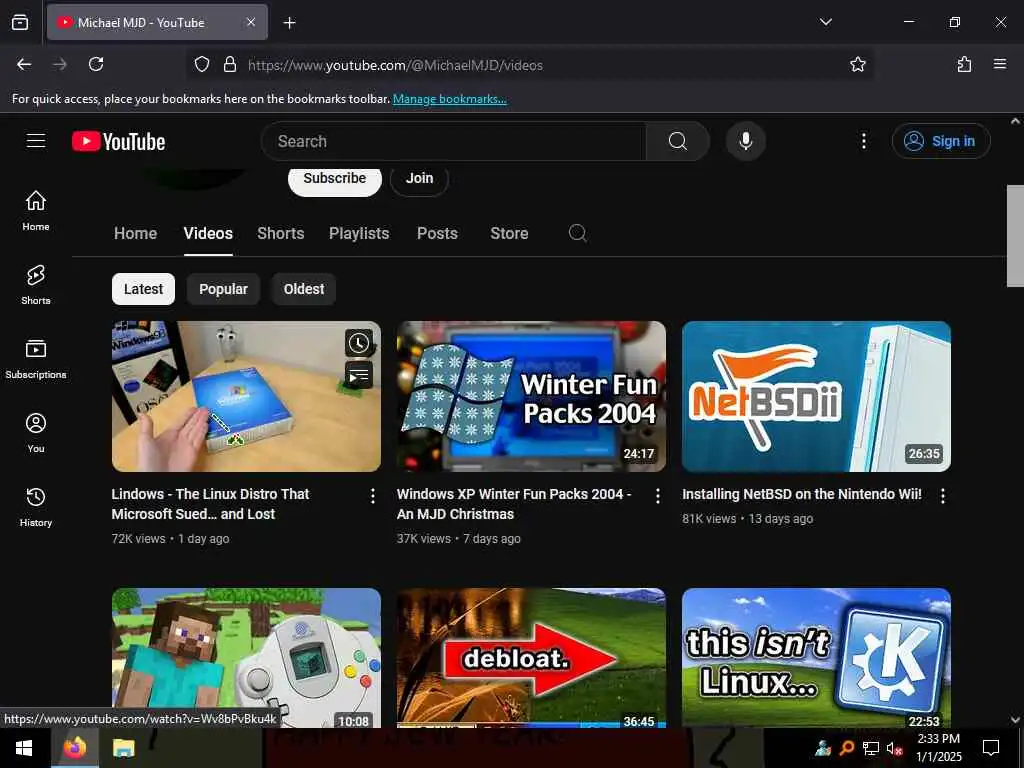Click the Sign in button
This screenshot has height=768, width=1024.
941,141
